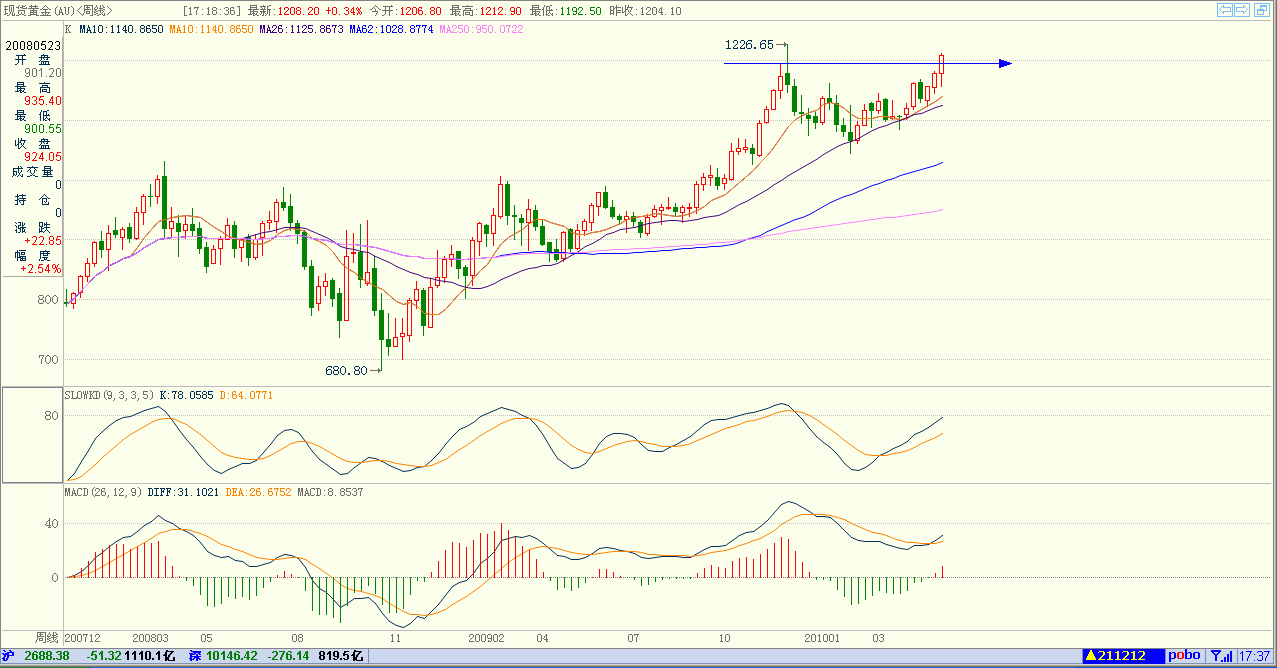The height and width of the screenshot is (668, 1277).
Task: Click the DIFF:31.1021 value label
Action: tap(184, 492)
